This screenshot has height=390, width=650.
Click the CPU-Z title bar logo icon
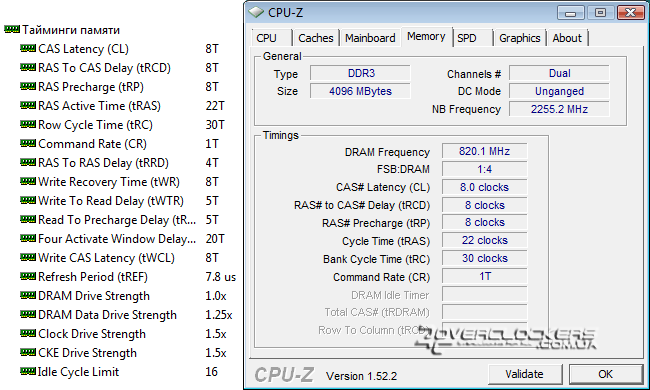[256, 12]
